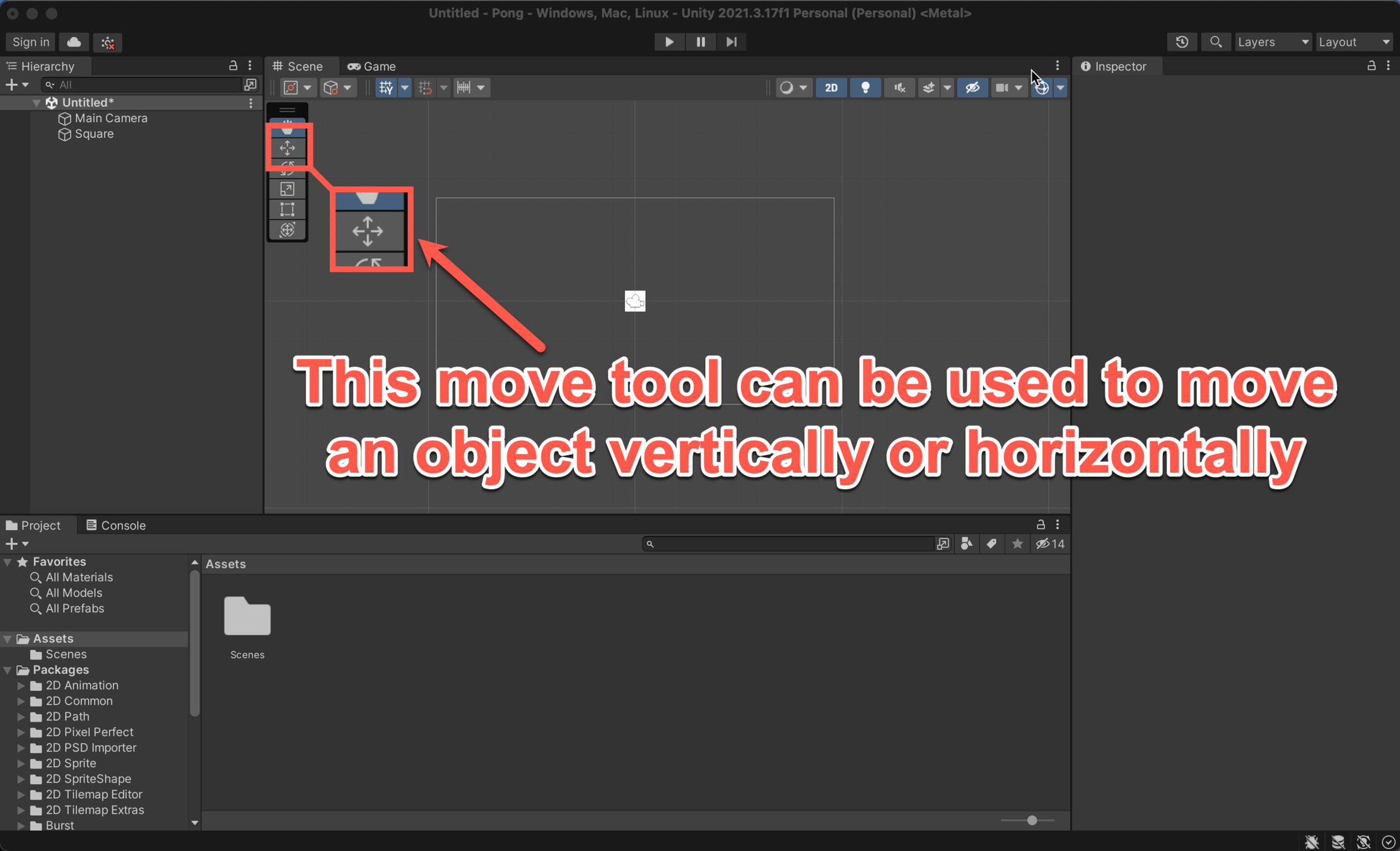The image size is (1400, 851).
Task: Switch to the Console tab
Action: click(116, 525)
